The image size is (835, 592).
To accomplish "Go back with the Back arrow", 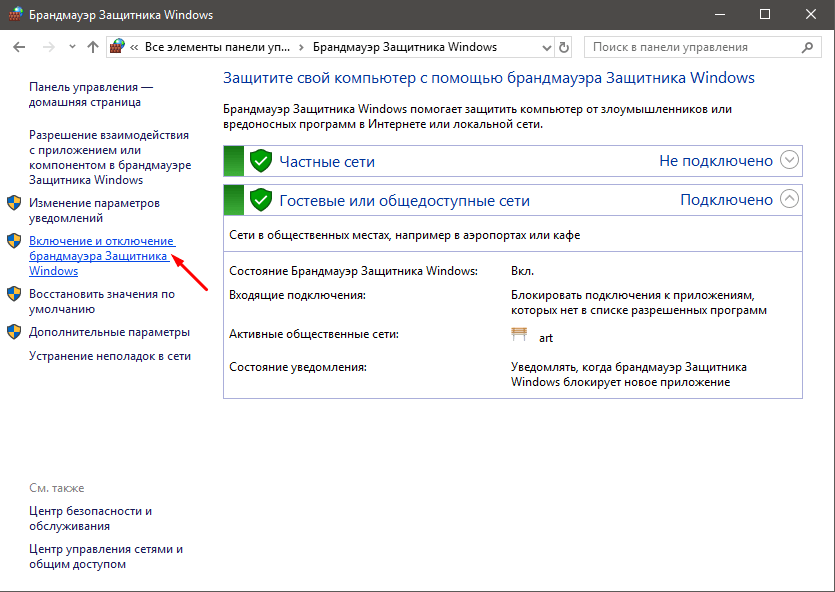I will 19,47.
